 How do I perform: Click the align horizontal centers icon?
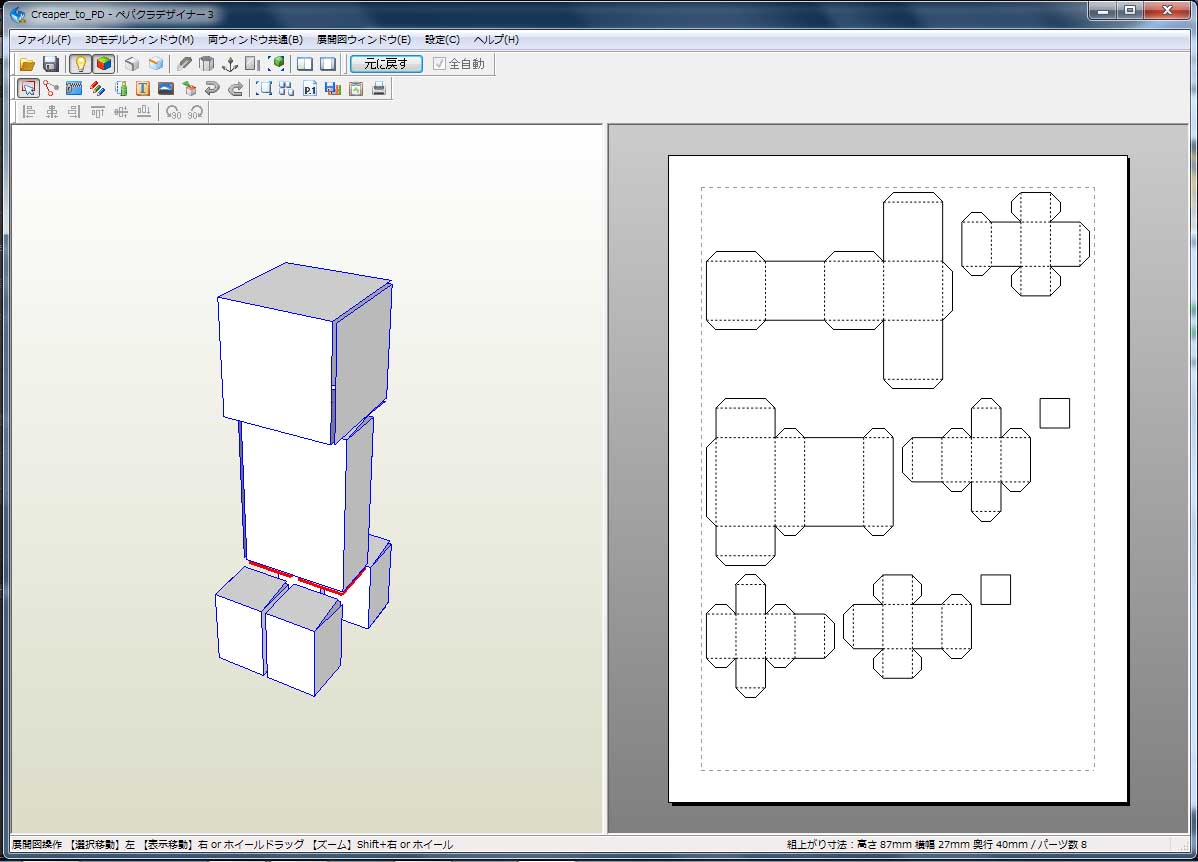coord(52,112)
